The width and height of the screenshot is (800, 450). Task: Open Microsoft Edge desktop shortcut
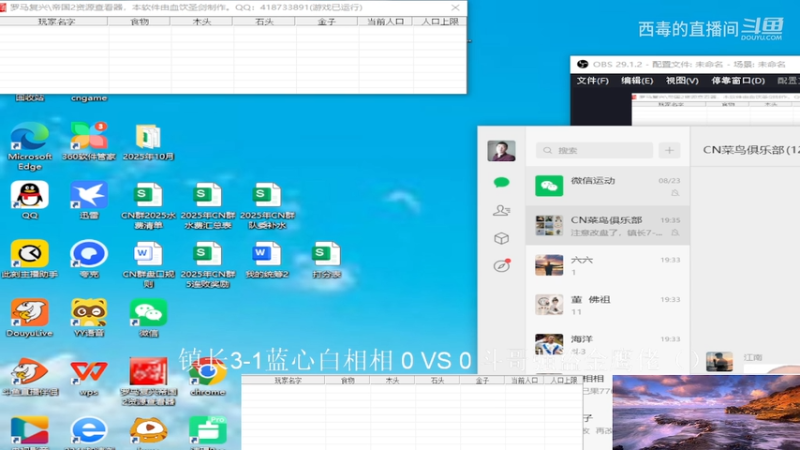point(29,145)
